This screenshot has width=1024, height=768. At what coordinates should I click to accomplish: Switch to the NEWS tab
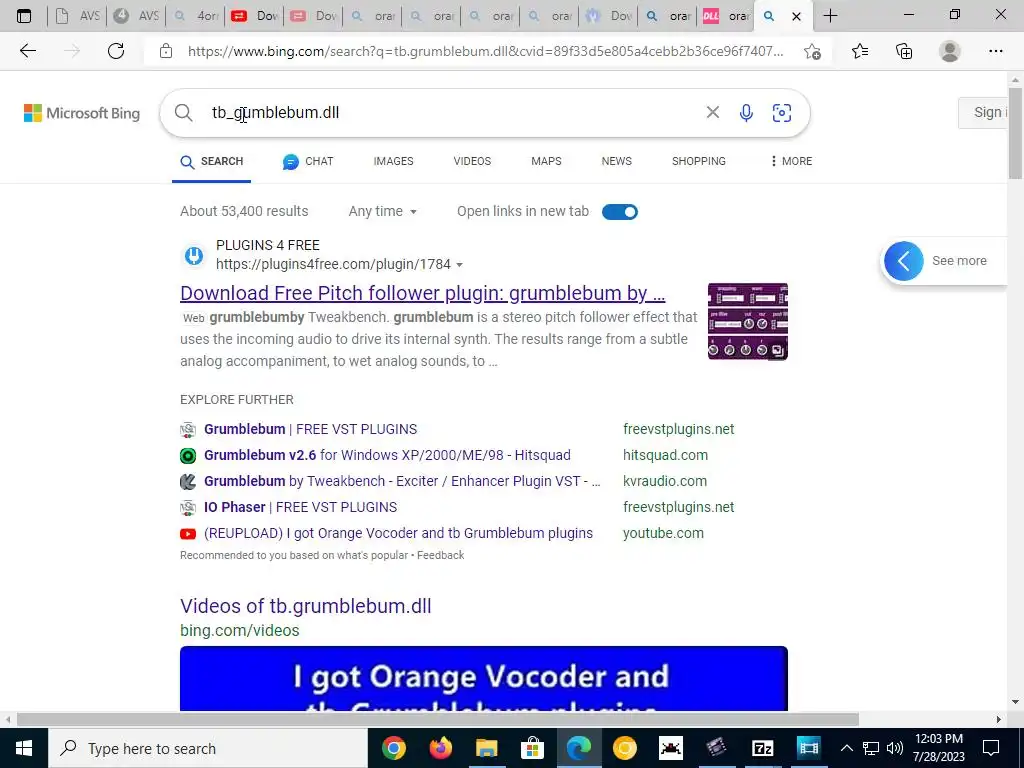coord(616,161)
